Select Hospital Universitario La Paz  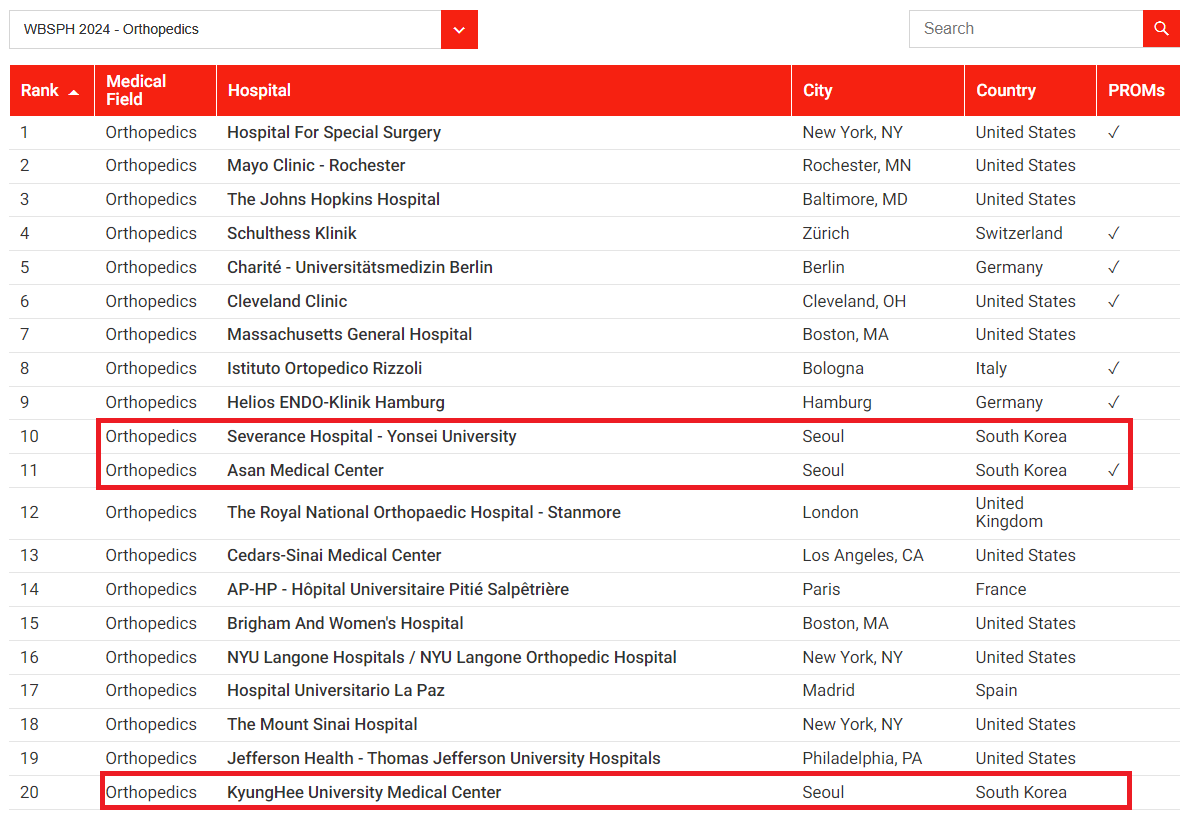[x=336, y=691]
